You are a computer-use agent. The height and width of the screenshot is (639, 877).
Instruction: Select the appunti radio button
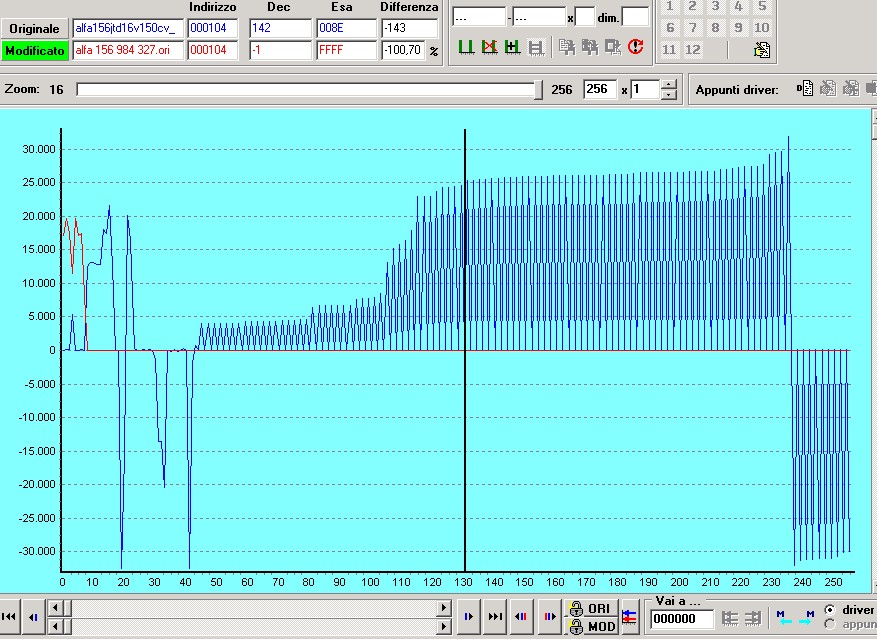[830, 624]
